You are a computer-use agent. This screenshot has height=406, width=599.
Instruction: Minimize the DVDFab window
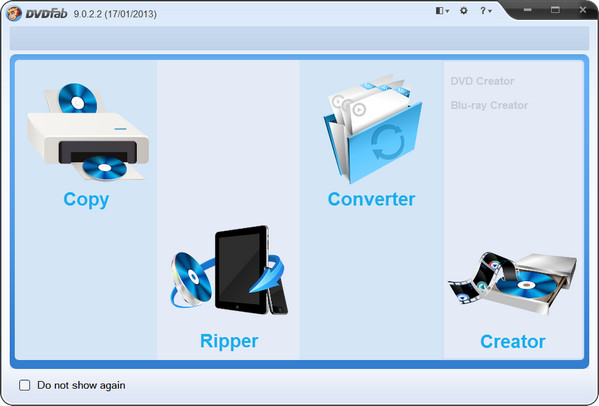click(528, 10)
